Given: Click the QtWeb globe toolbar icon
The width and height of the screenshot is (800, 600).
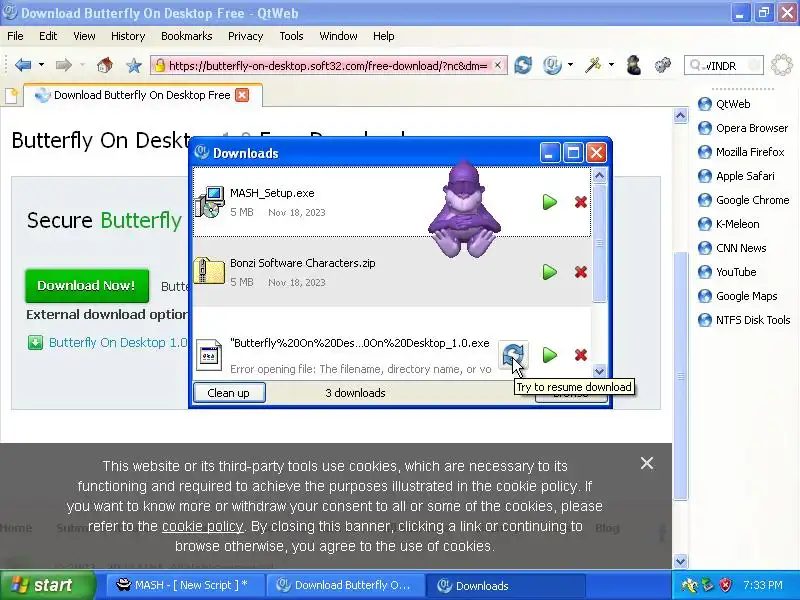Looking at the screenshot, I should tap(552, 65).
